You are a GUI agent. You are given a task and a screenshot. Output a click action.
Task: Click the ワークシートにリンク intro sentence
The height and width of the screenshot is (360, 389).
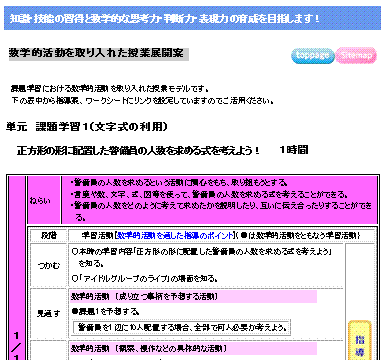point(143,100)
